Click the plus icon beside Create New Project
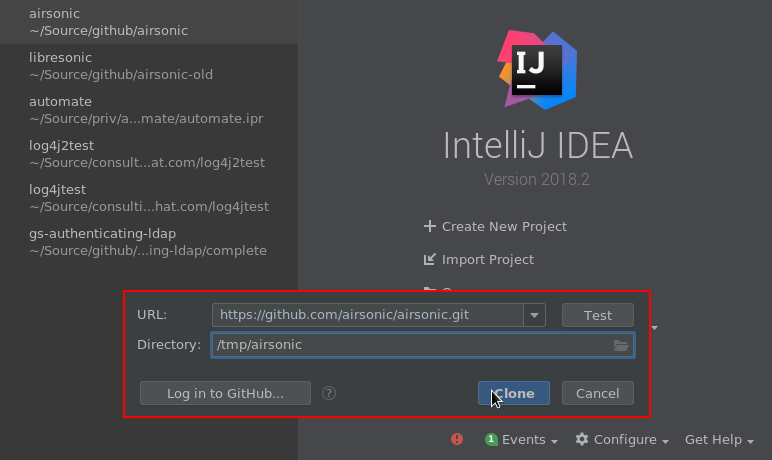 [x=429, y=226]
